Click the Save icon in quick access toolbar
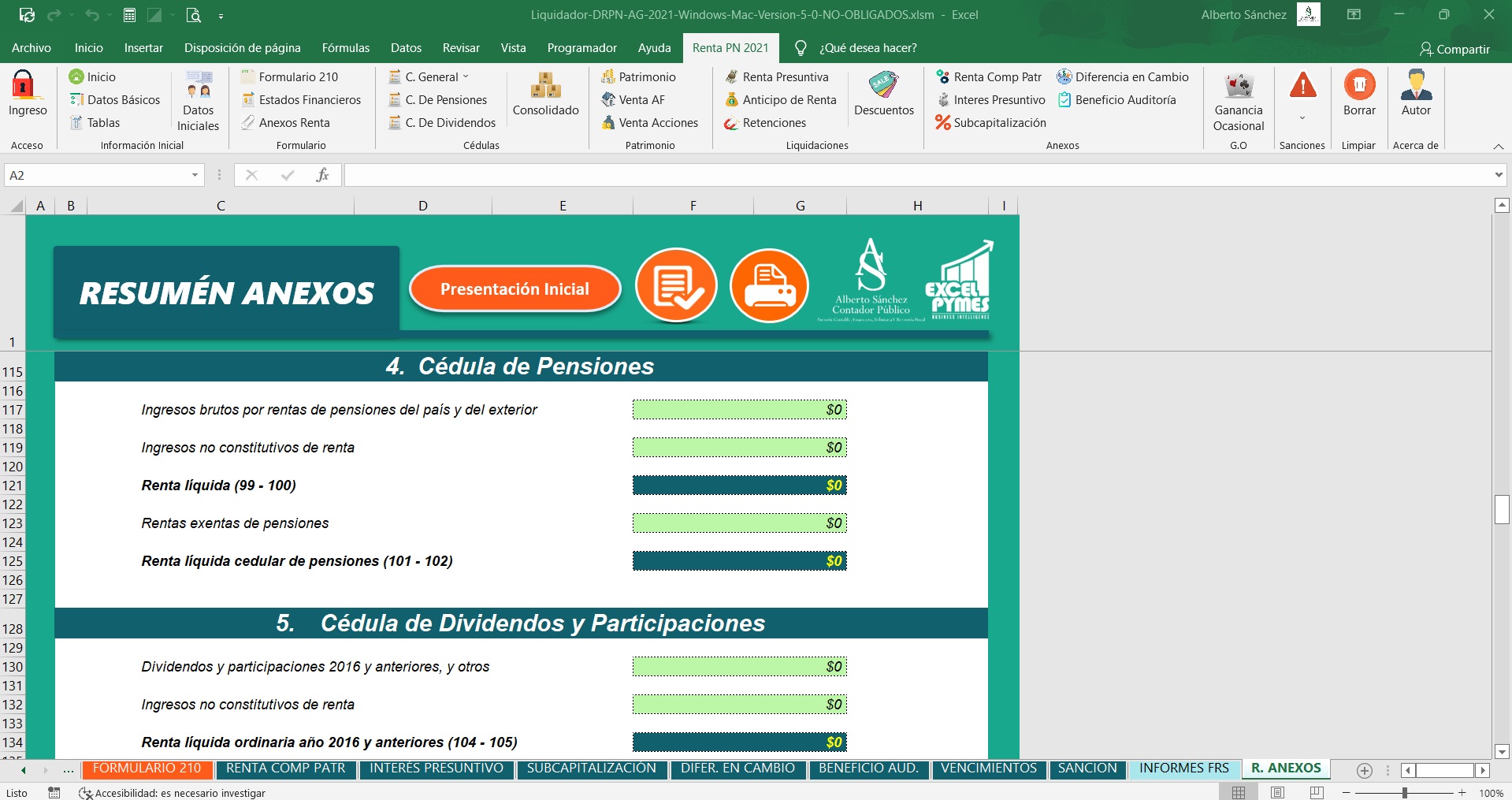Image resolution: width=1512 pixels, height=800 pixels. click(27, 15)
